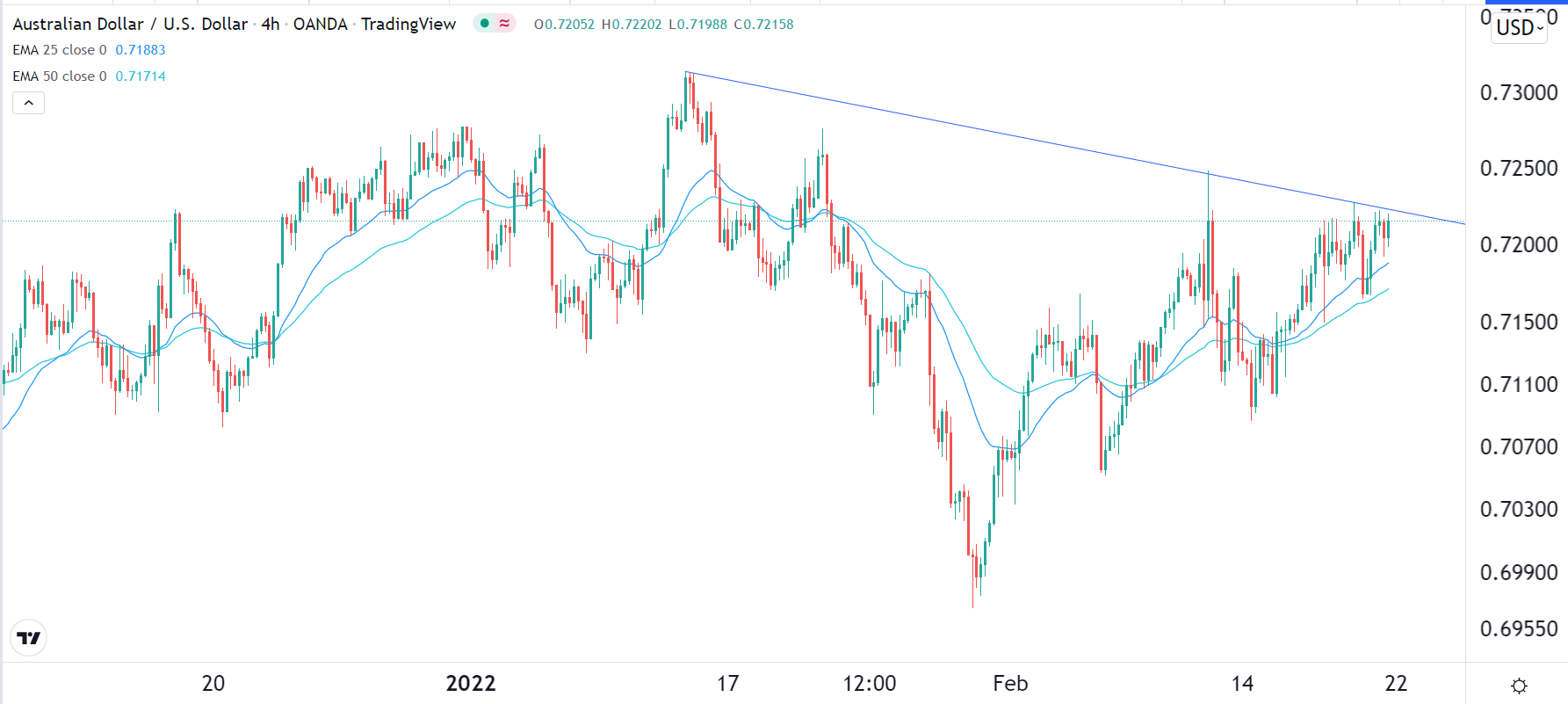Click the Feb label on time axis
This screenshot has width=1568, height=704.
(x=1010, y=683)
